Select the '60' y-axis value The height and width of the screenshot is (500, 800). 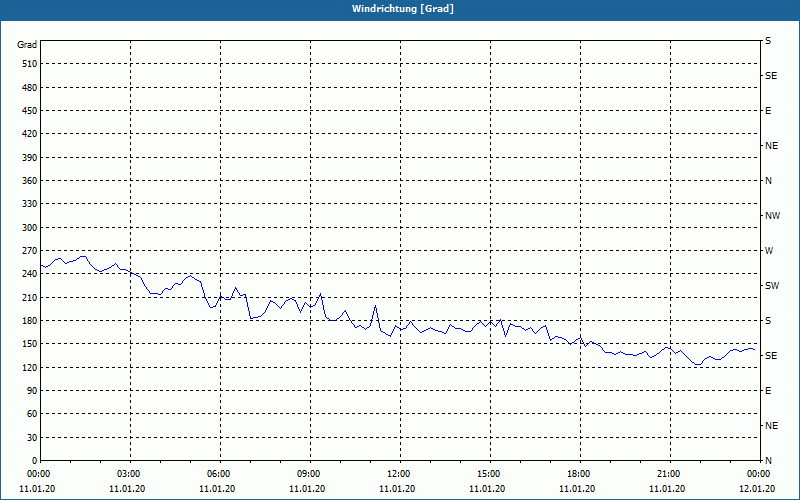pos(32,414)
